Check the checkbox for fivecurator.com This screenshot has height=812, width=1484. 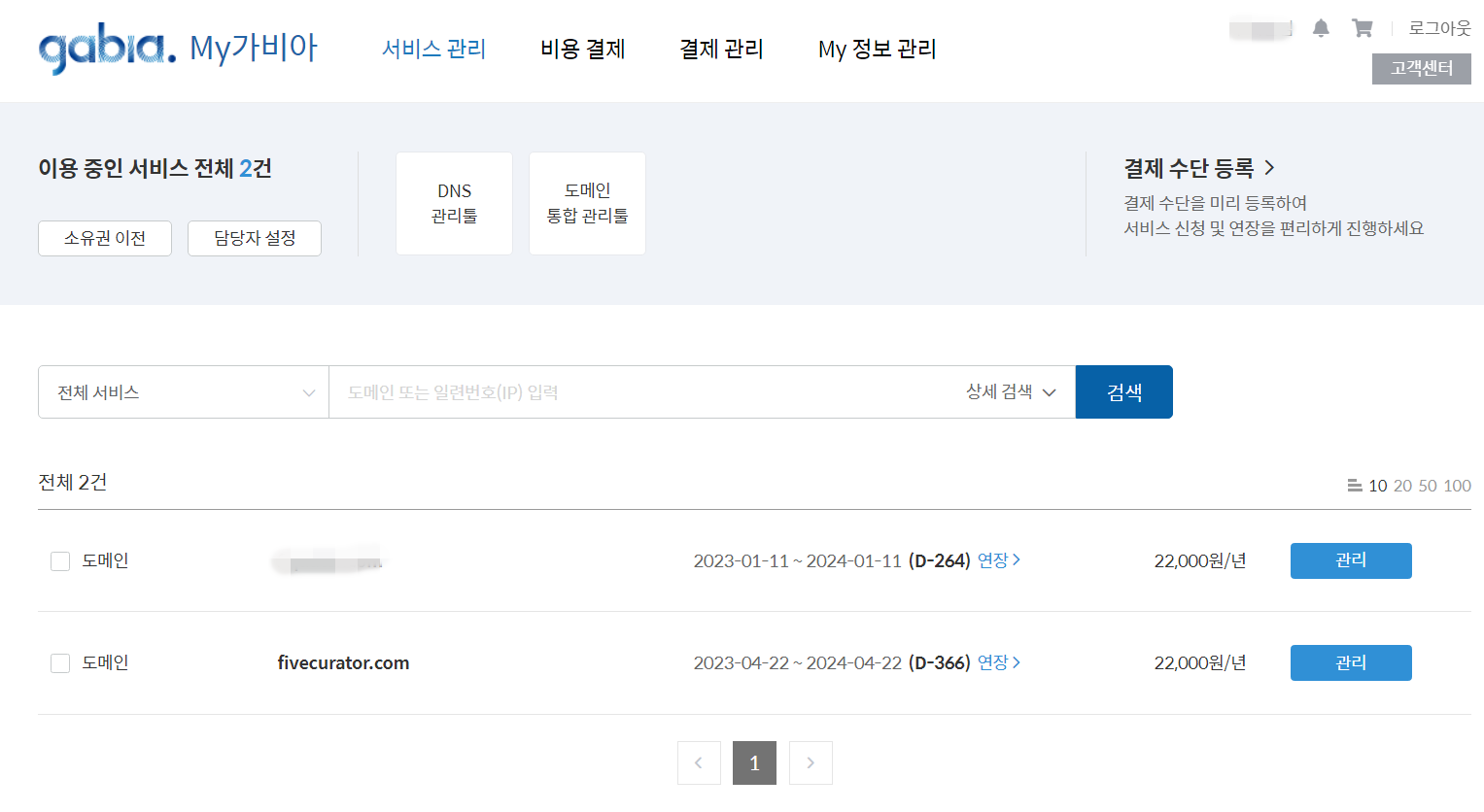pos(59,662)
